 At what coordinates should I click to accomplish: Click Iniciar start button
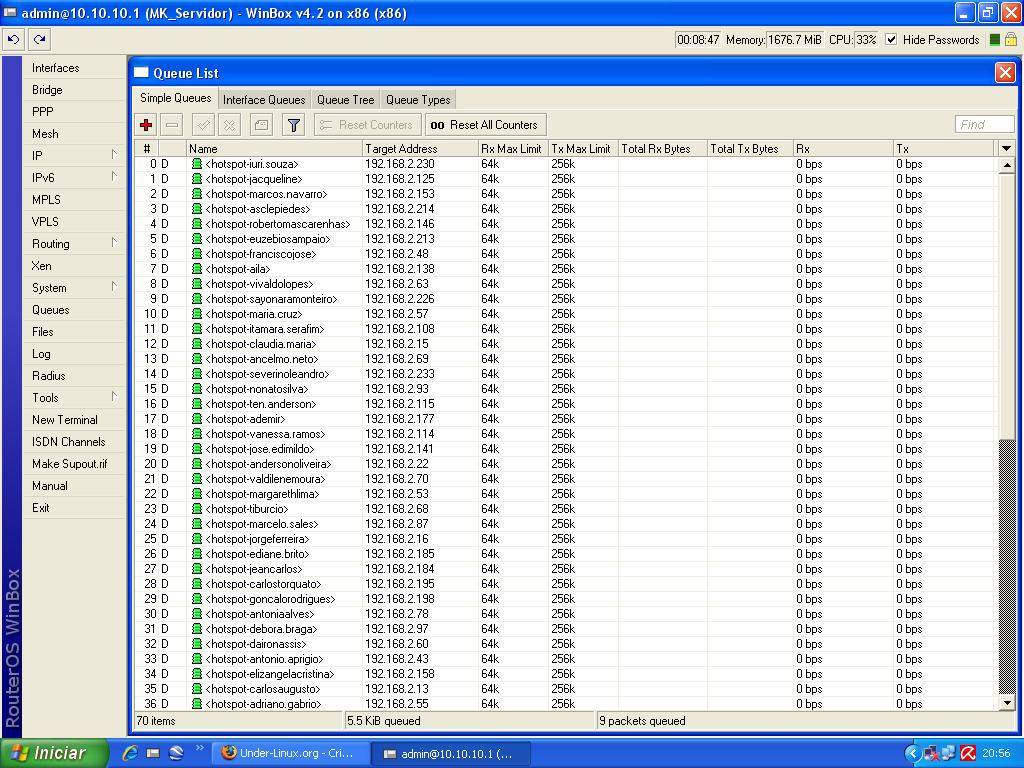(x=55, y=753)
